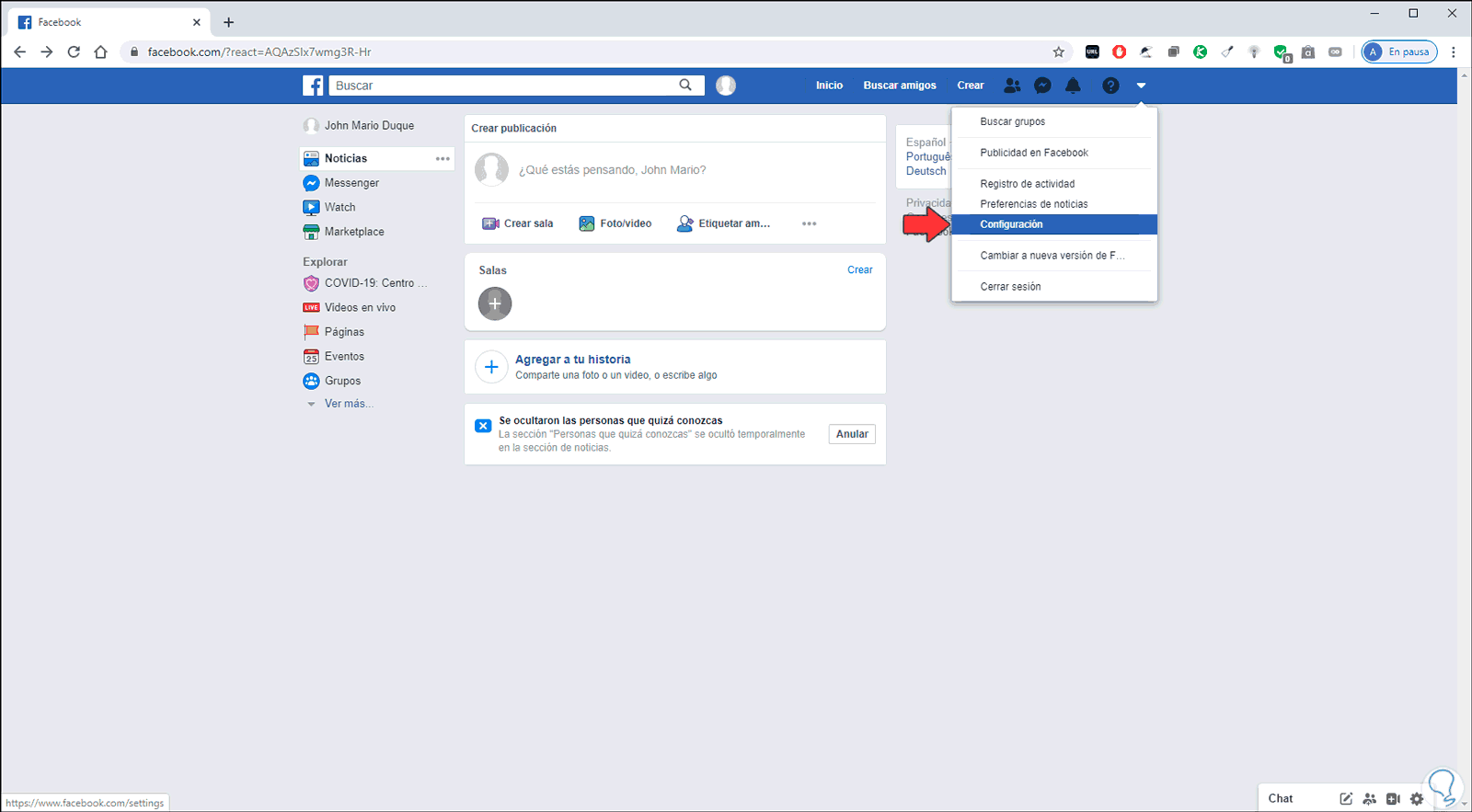Click Foto/video button
The image size is (1472, 812).
(615, 223)
